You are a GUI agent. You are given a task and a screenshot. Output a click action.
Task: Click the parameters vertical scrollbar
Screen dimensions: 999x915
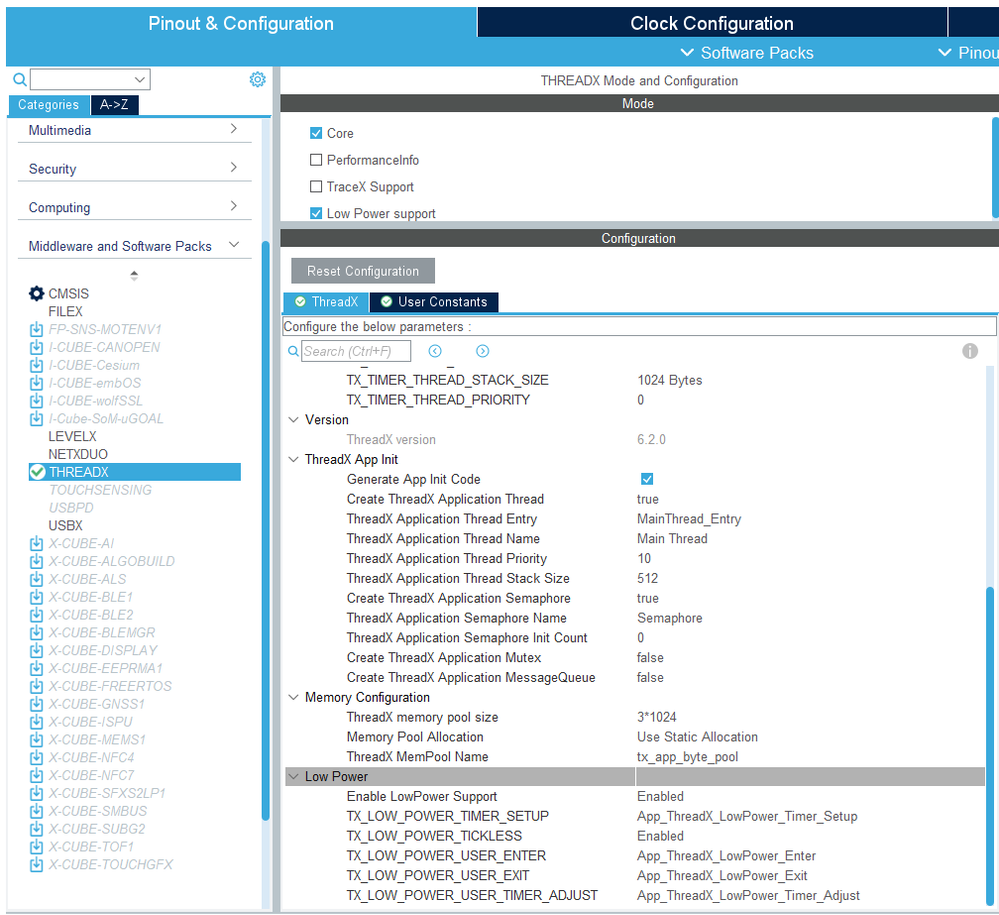pos(989,744)
